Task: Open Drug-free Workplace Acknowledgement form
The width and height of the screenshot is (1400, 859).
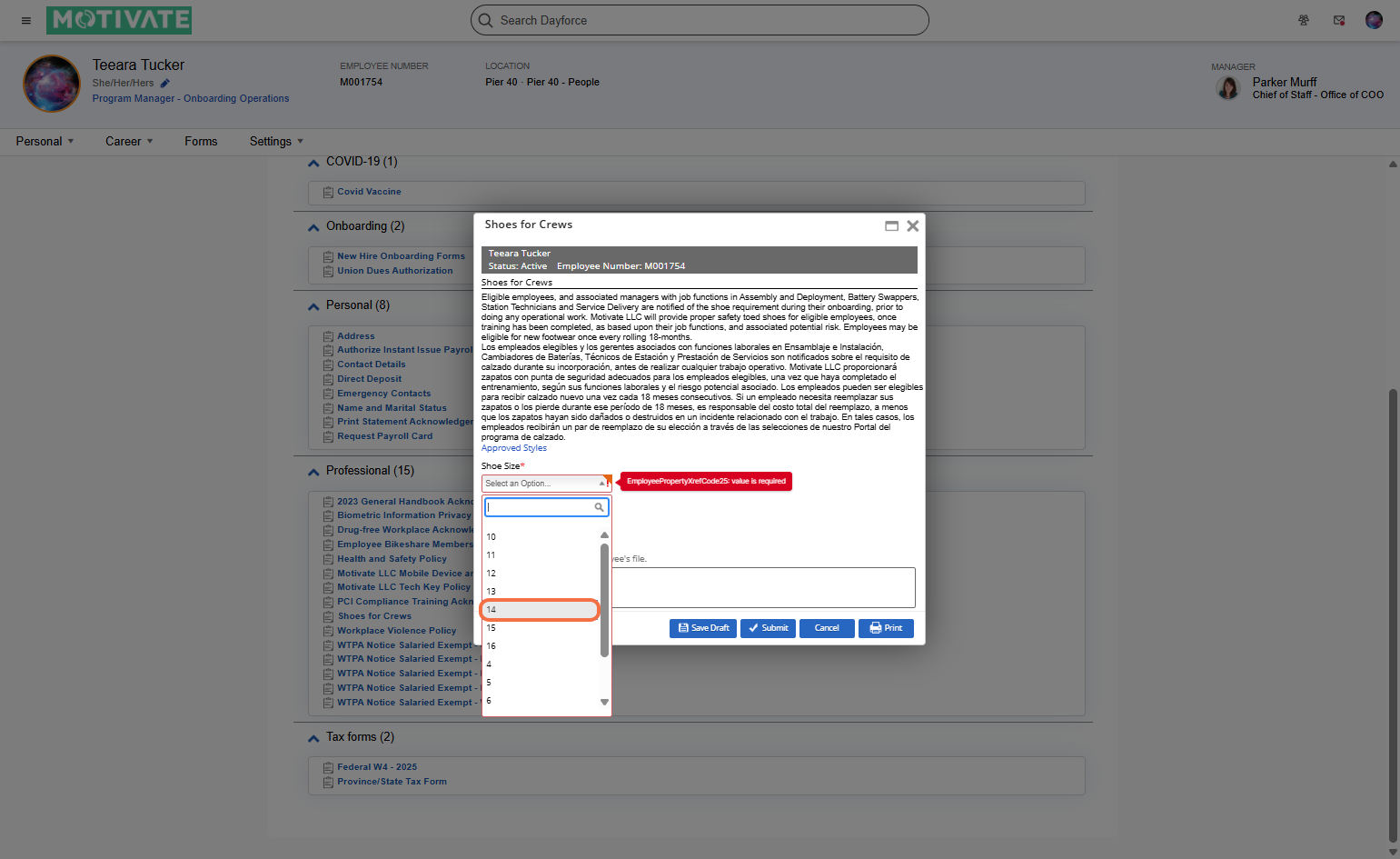Action: tap(405, 530)
